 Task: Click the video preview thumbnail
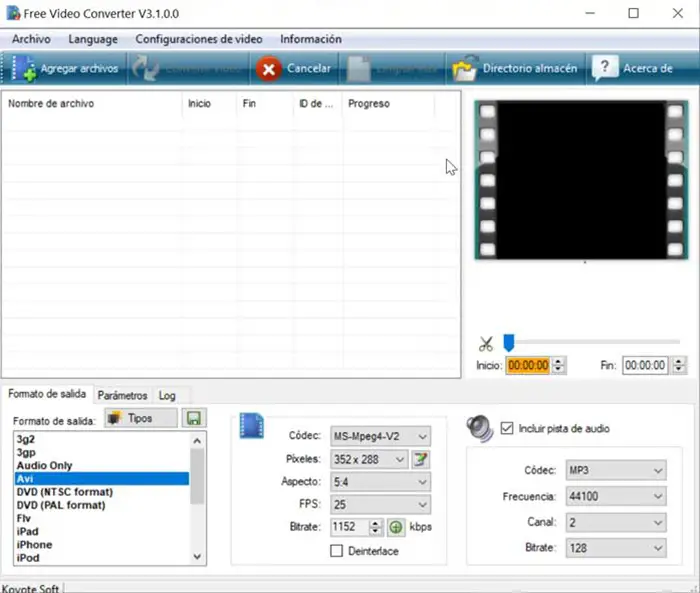click(581, 180)
